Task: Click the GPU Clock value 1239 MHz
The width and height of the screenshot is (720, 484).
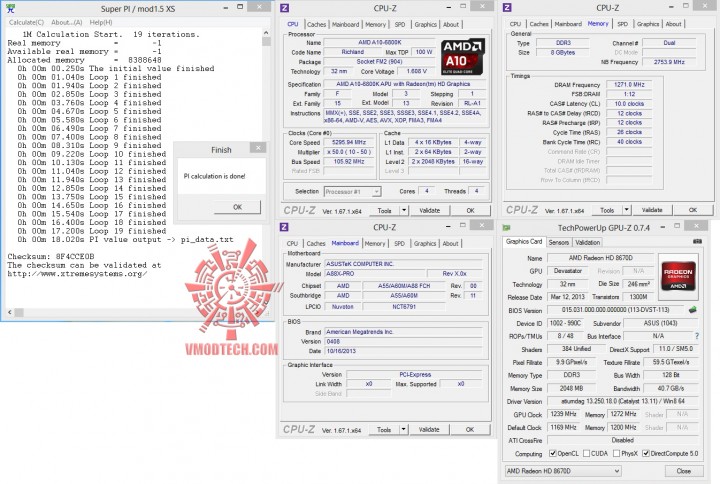Action: pyautogui.click(x=563, y=414)
